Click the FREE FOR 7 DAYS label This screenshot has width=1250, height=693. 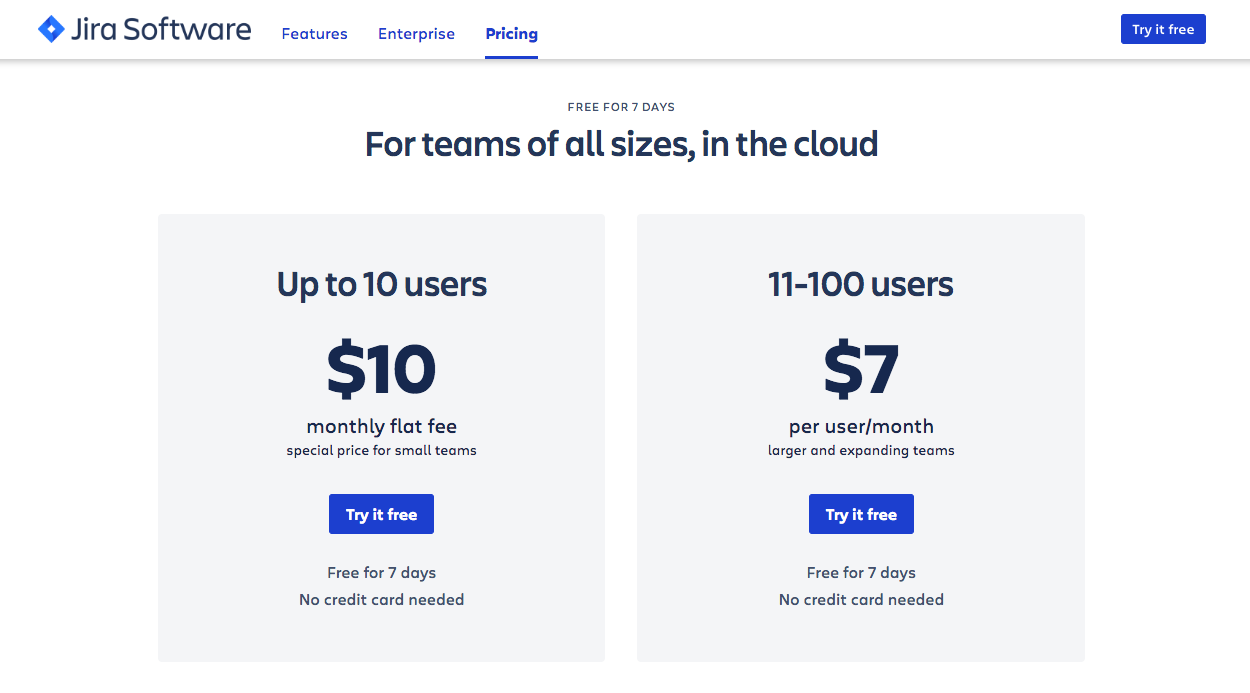[x=620, y=107]
